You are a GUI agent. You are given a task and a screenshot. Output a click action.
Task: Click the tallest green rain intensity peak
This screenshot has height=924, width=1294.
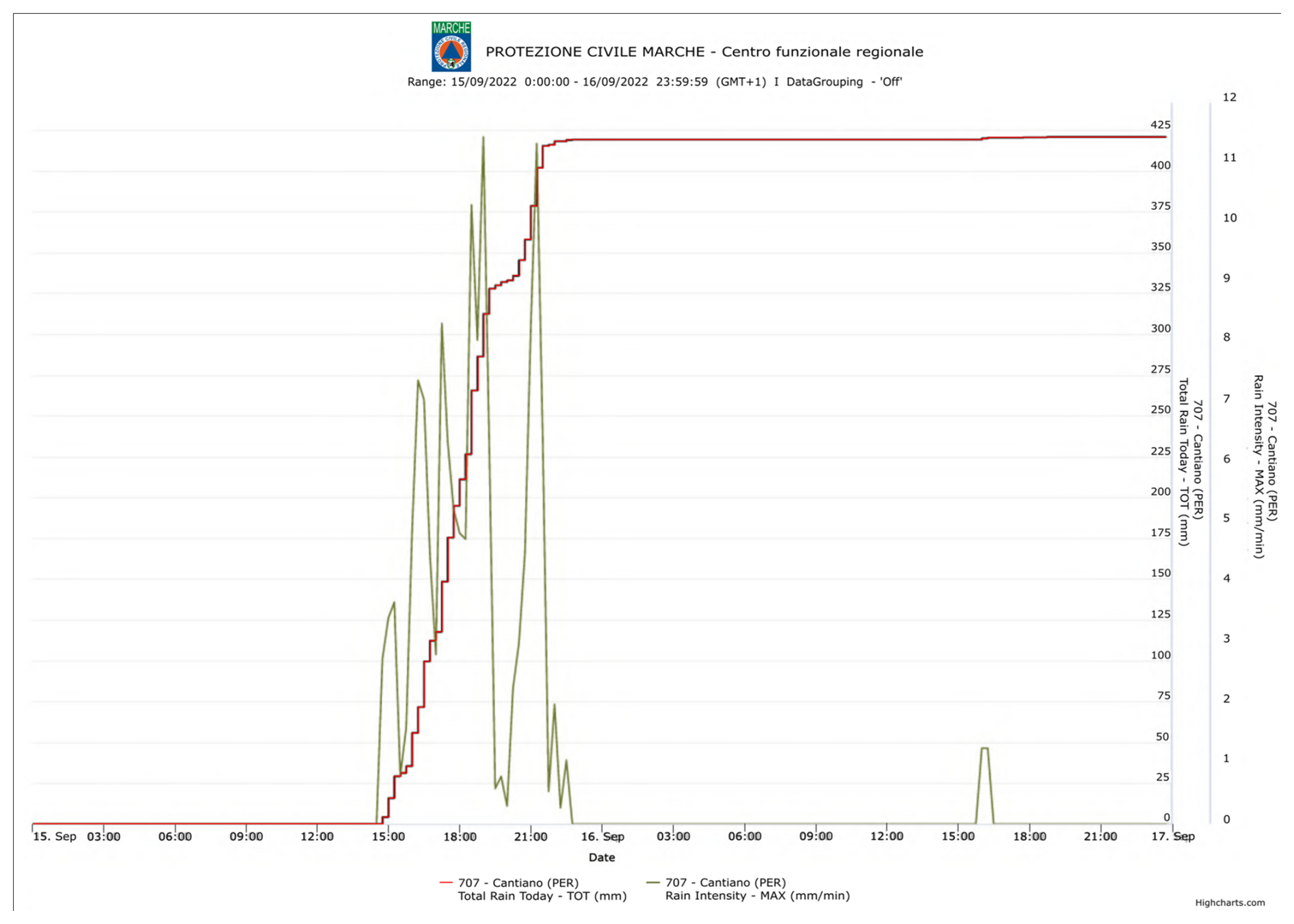click(484, 137)
